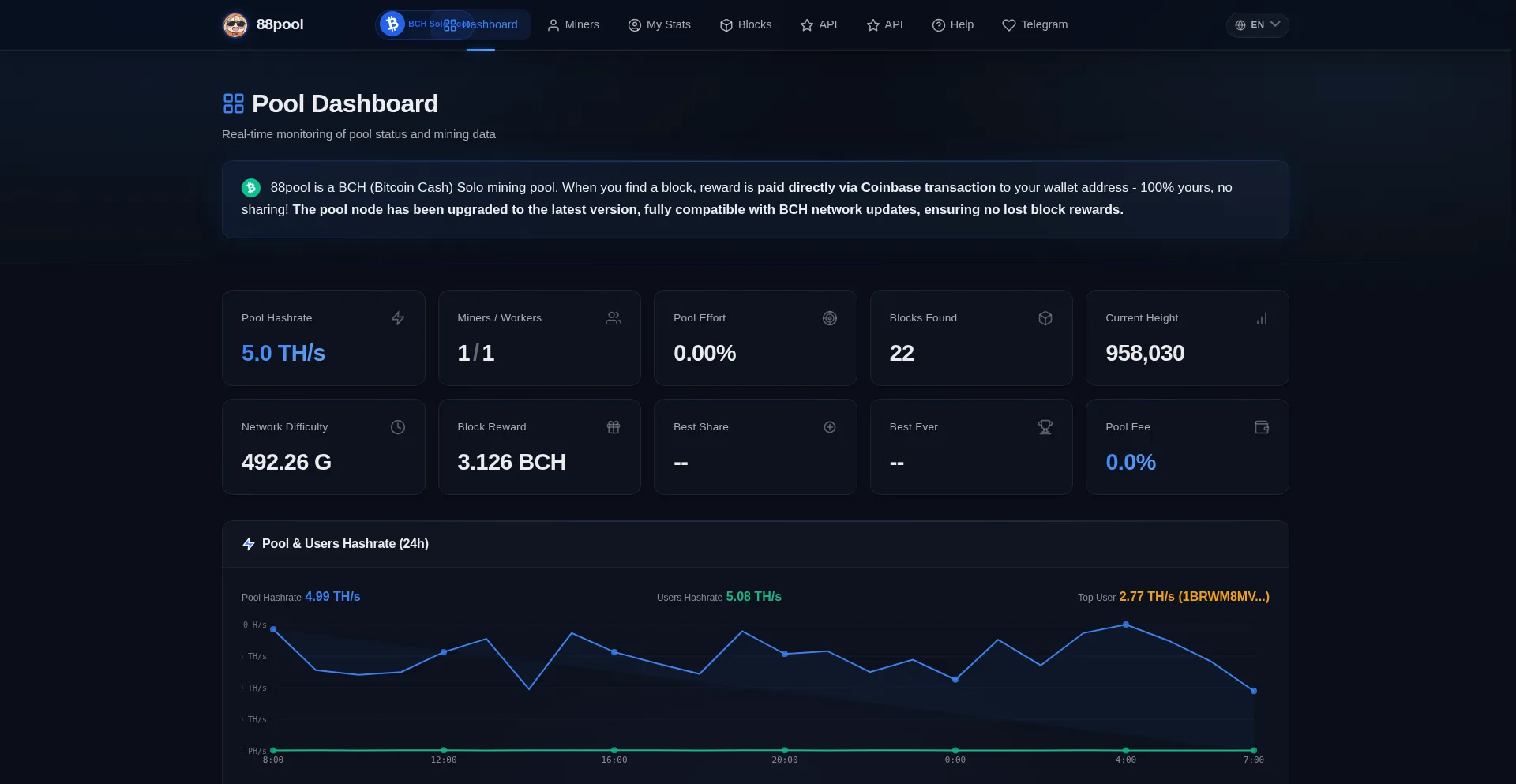Click the 0.00% pool effort value
Image resolution: width=1516 pixels, height=784 pixels.
(704, 353)
